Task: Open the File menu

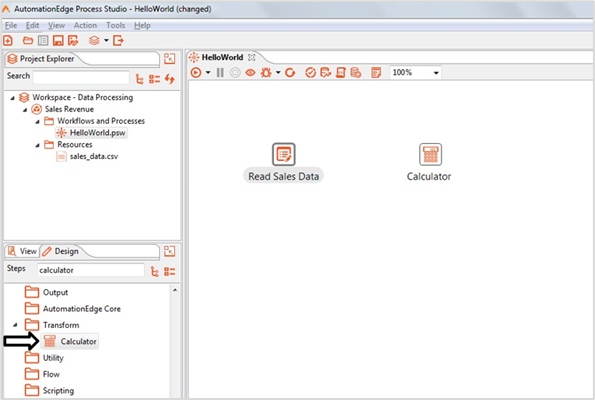Action: click(11, 25)
